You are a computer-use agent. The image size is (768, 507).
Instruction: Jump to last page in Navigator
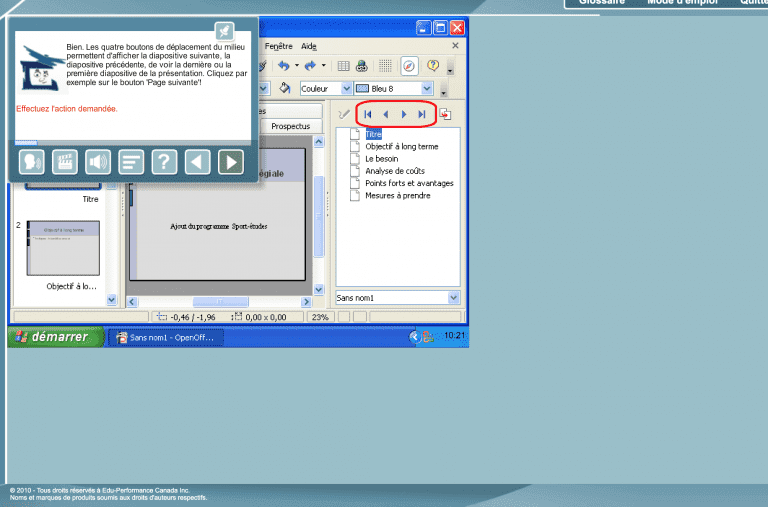coord(422,114)
